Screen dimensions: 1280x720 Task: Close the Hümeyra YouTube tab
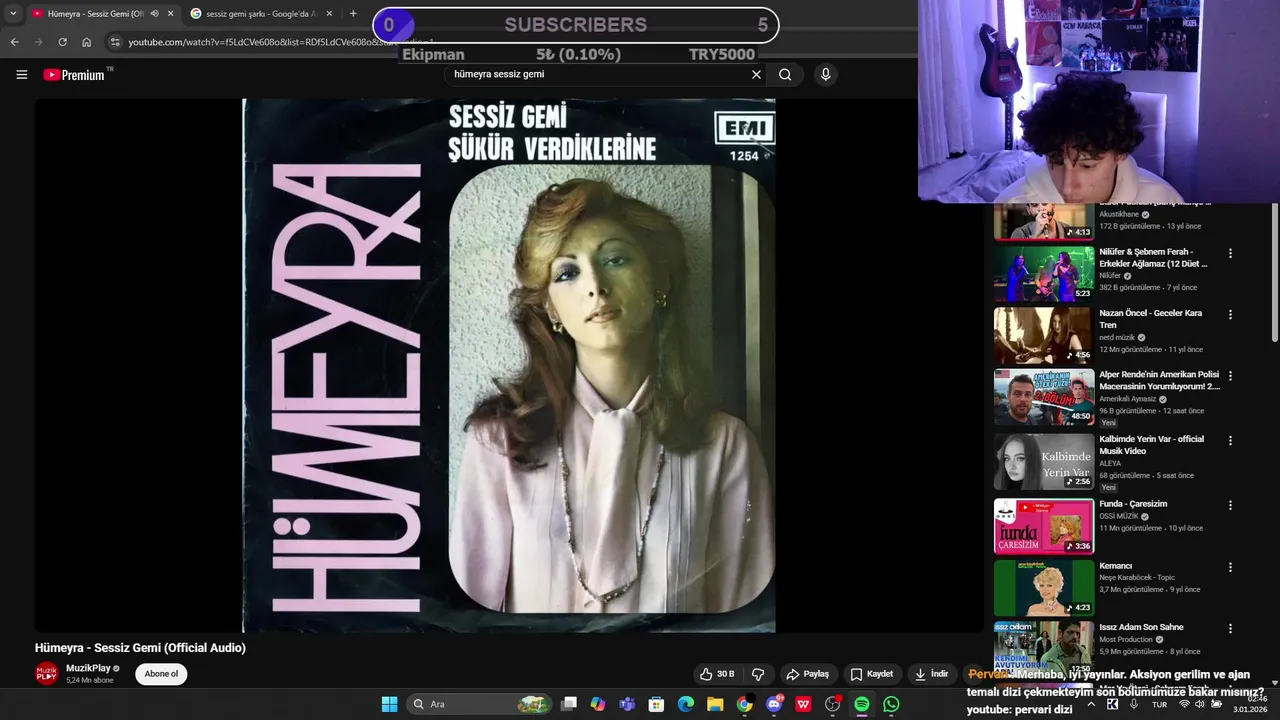tap(170, 14)
